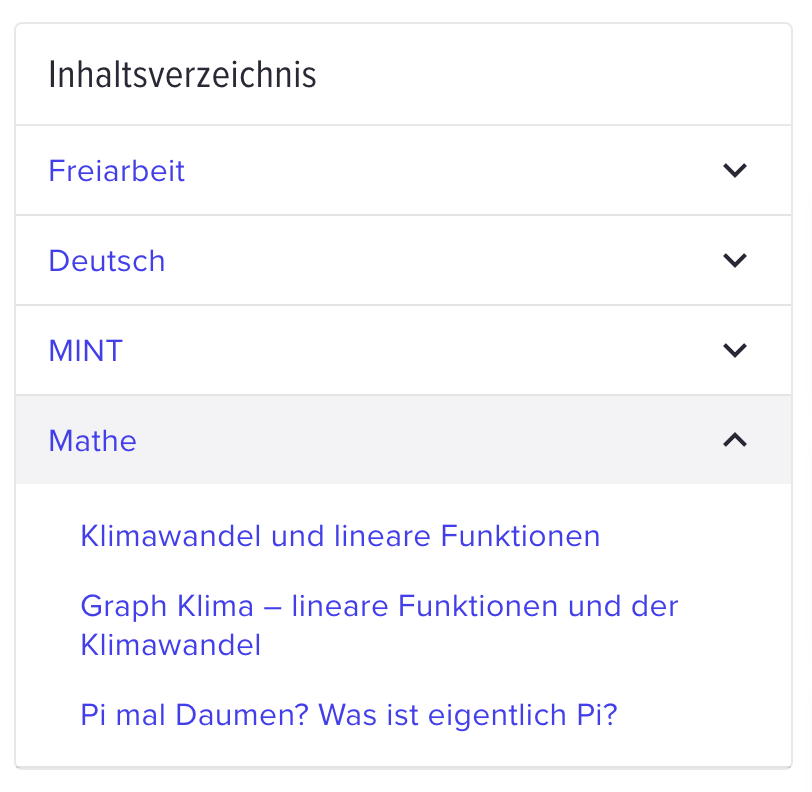Viewport: 812px width, 792px height.
Task: Collapse Mathe using the up chevron
Action: (734, 440)
